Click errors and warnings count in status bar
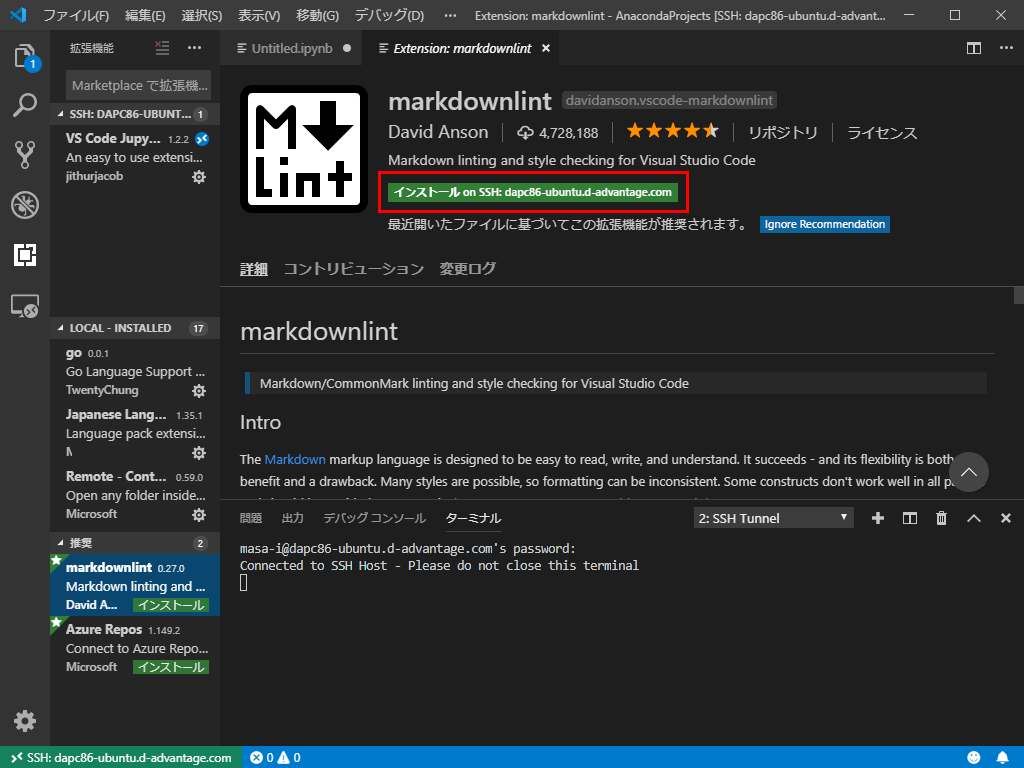1024x768 pixels. pos(276,758)
